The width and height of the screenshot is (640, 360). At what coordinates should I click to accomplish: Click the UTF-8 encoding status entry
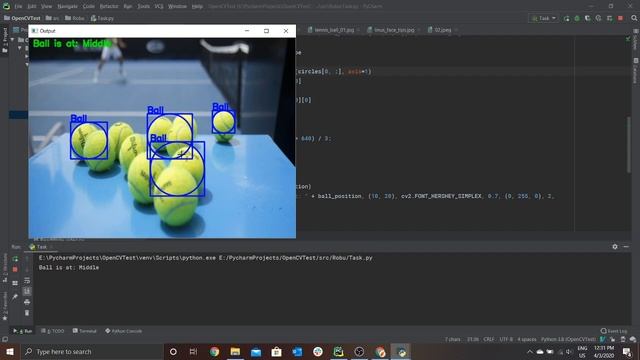point(506,340)
